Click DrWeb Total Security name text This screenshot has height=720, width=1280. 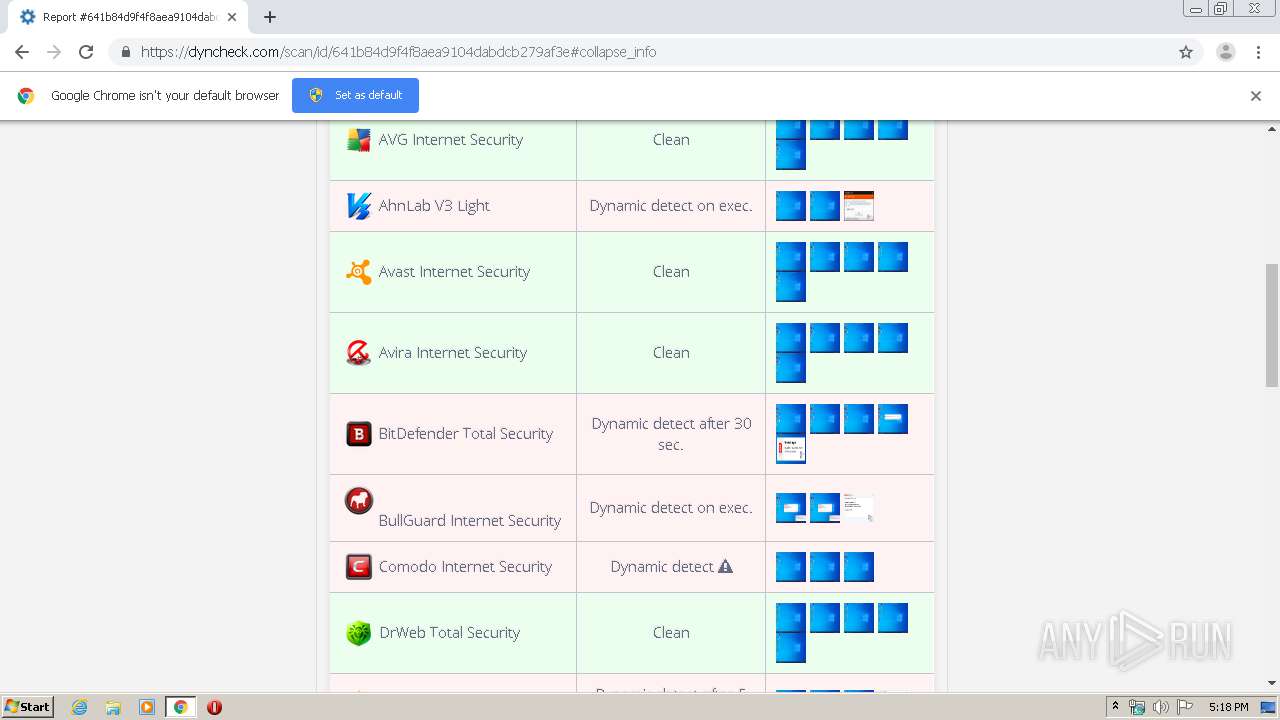click(449, 633)
